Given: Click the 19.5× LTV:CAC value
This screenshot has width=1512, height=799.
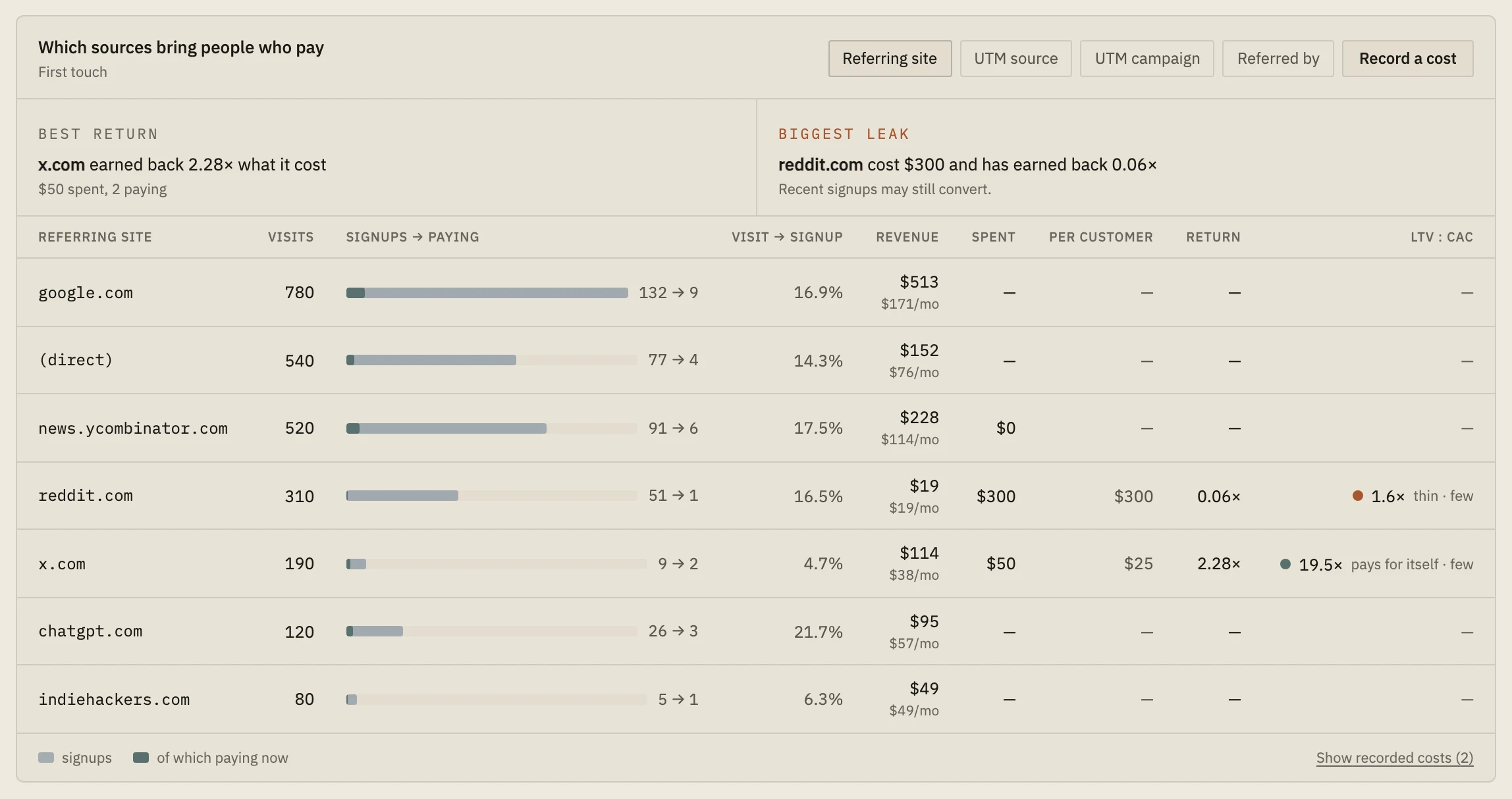Looking at the screenshot, I should point(1320,565).
